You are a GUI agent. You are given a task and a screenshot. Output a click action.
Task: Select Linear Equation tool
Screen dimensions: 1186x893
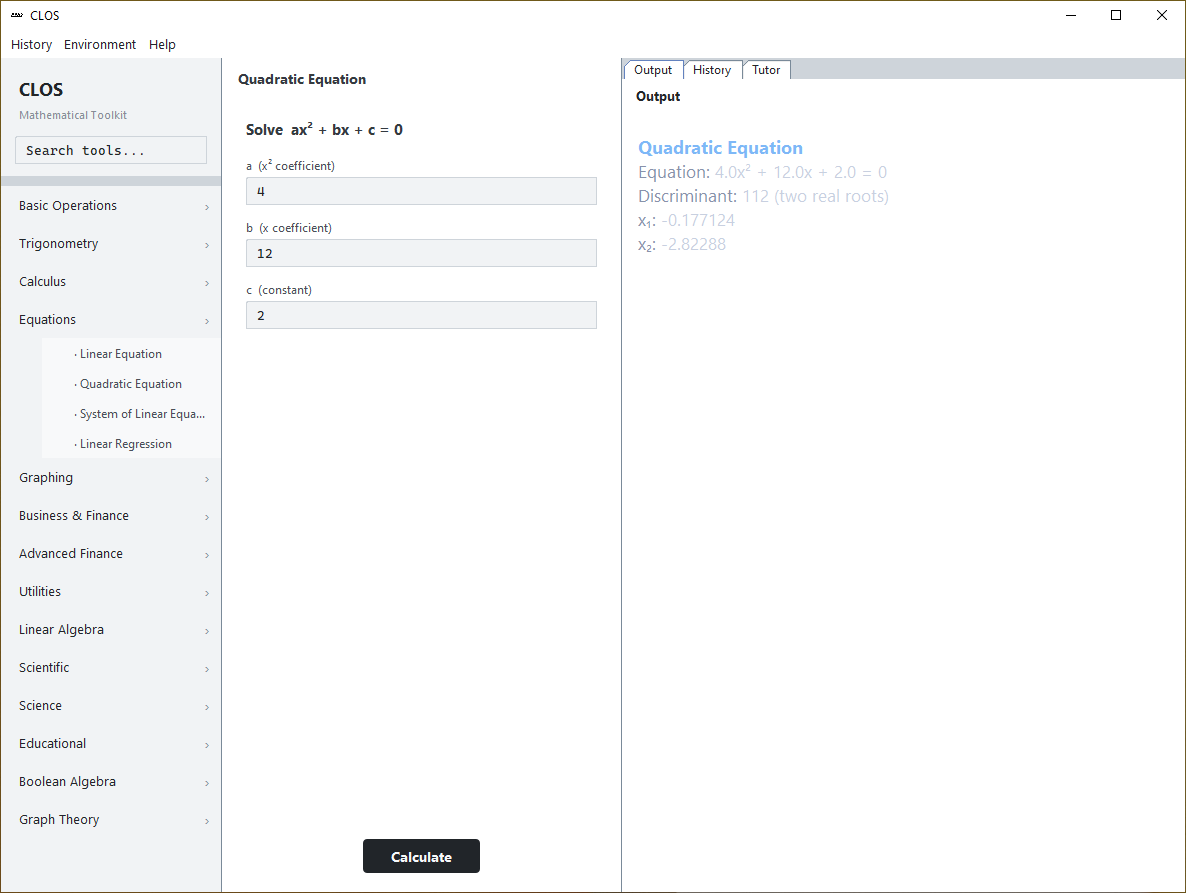click(x=121, y=354)
